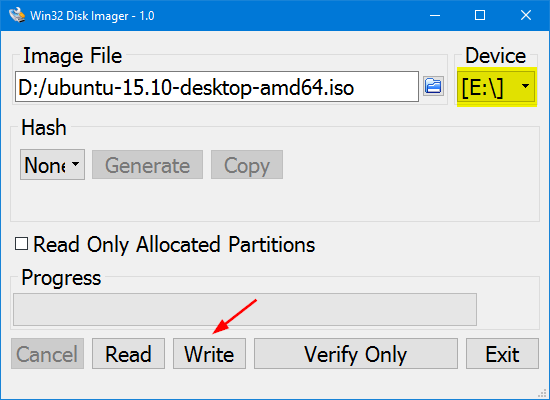Click the arrow on the Device combo box
This screenshot has width=550, height=400.
coord(525,86)
